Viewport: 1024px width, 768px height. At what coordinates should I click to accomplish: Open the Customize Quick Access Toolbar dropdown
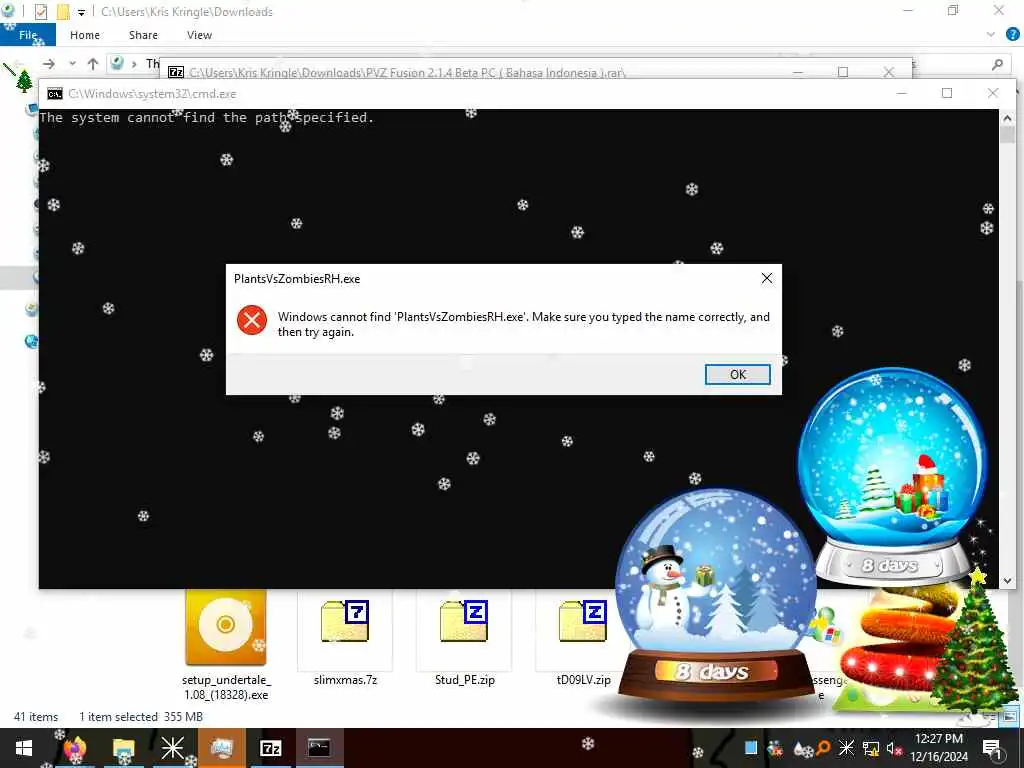(x=81, y=12)
